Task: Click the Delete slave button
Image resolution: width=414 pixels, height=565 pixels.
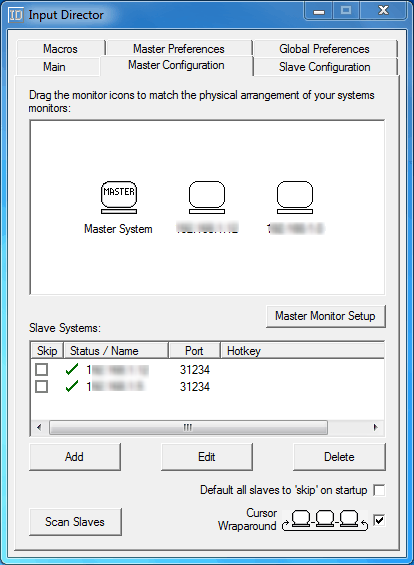Action: coord(339,457)
